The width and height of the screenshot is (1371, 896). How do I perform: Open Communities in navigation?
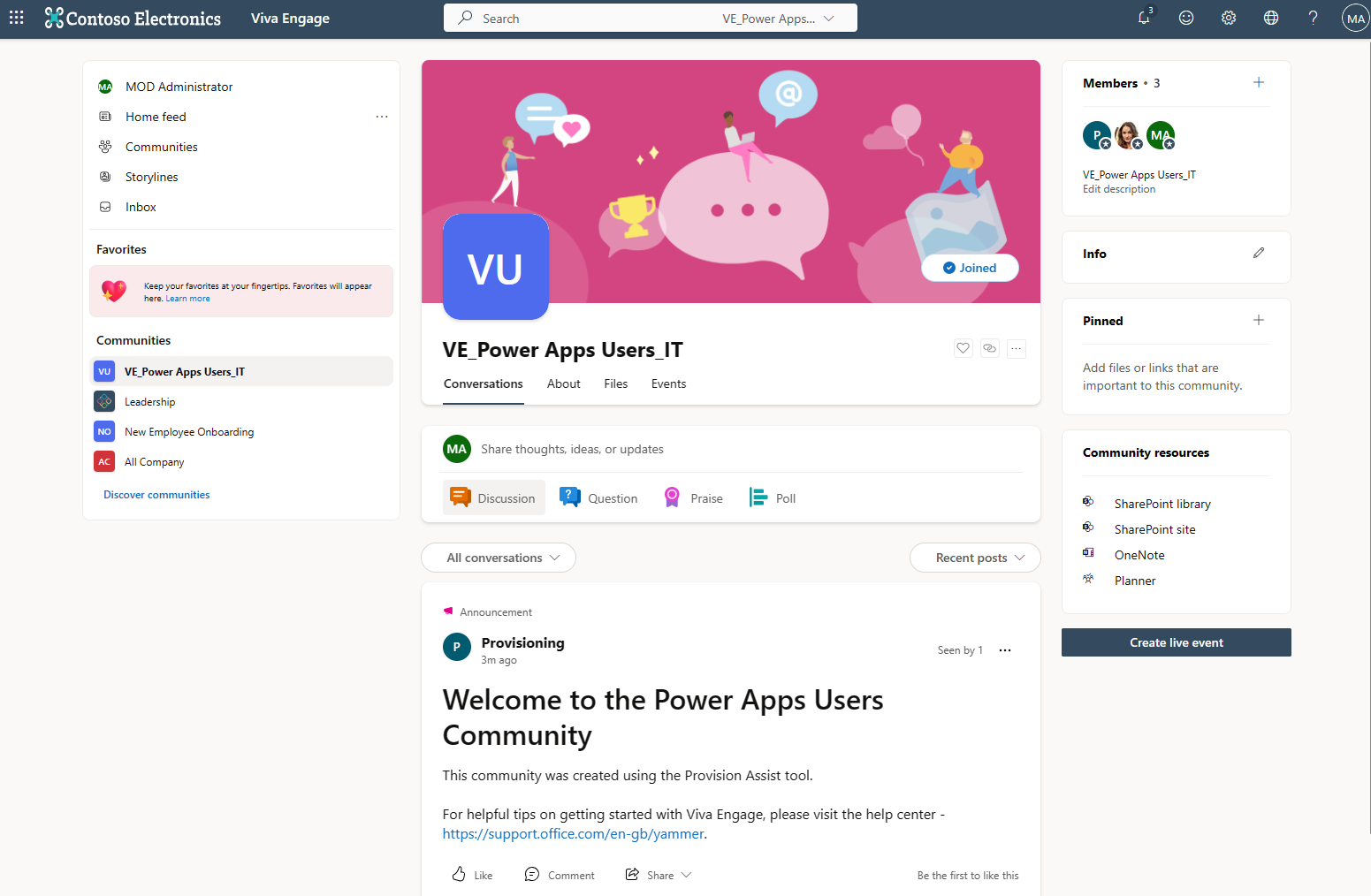click(x=162, y=147)
